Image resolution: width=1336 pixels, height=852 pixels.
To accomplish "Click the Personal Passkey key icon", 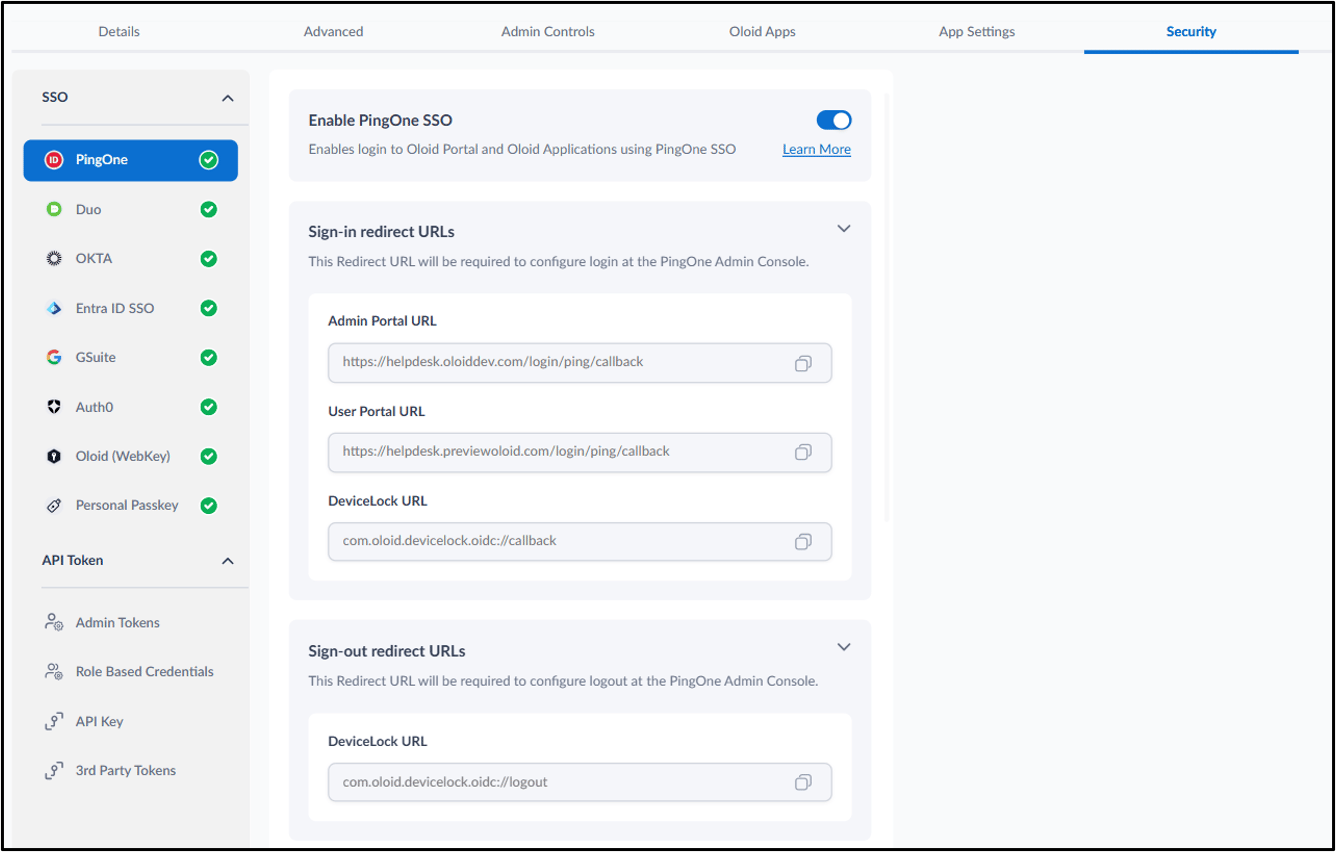I will coord(54,506).
